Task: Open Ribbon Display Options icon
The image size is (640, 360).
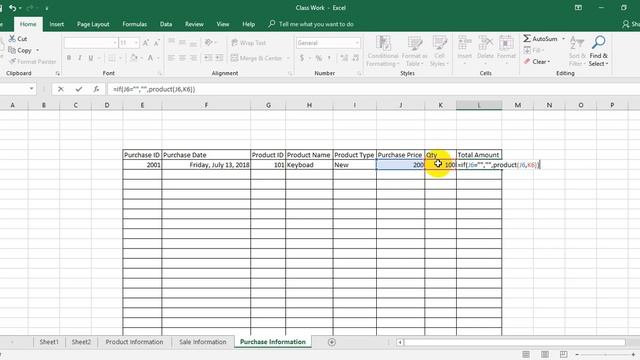Action: click(x=578, y=8)
